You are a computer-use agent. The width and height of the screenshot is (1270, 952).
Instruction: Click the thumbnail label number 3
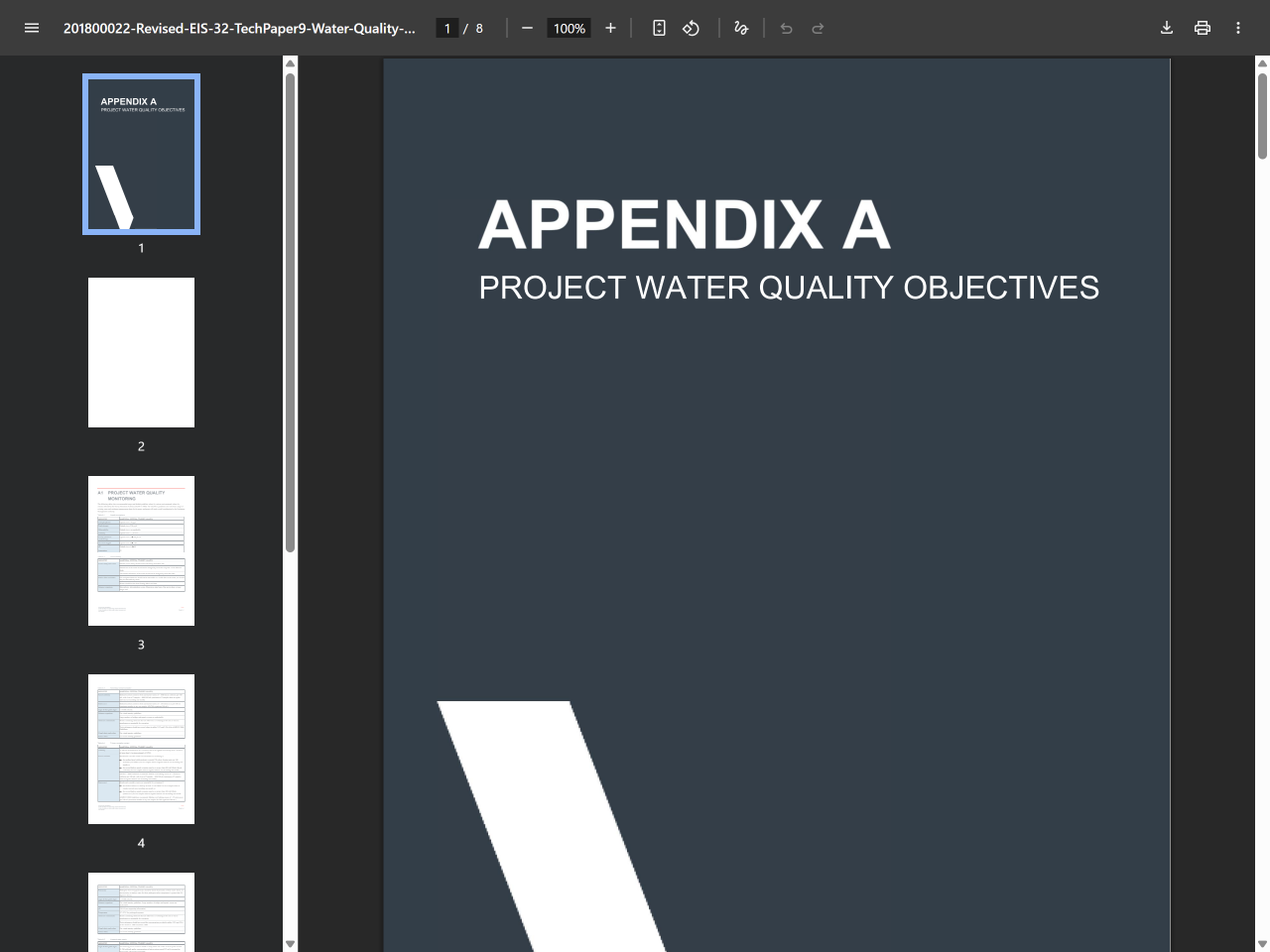coord(141,645)
